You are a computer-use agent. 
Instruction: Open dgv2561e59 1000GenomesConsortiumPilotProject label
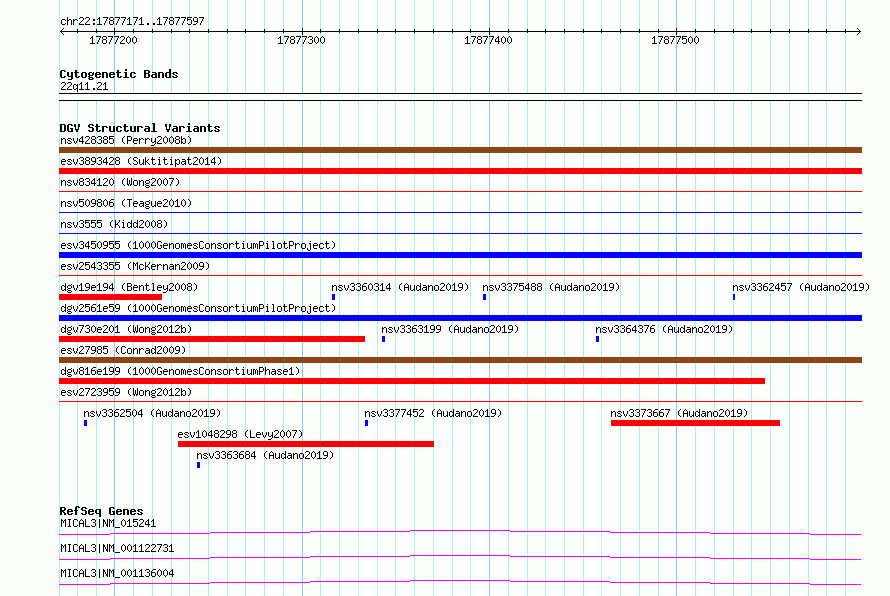pyautogui.click(x=198, y=308)
